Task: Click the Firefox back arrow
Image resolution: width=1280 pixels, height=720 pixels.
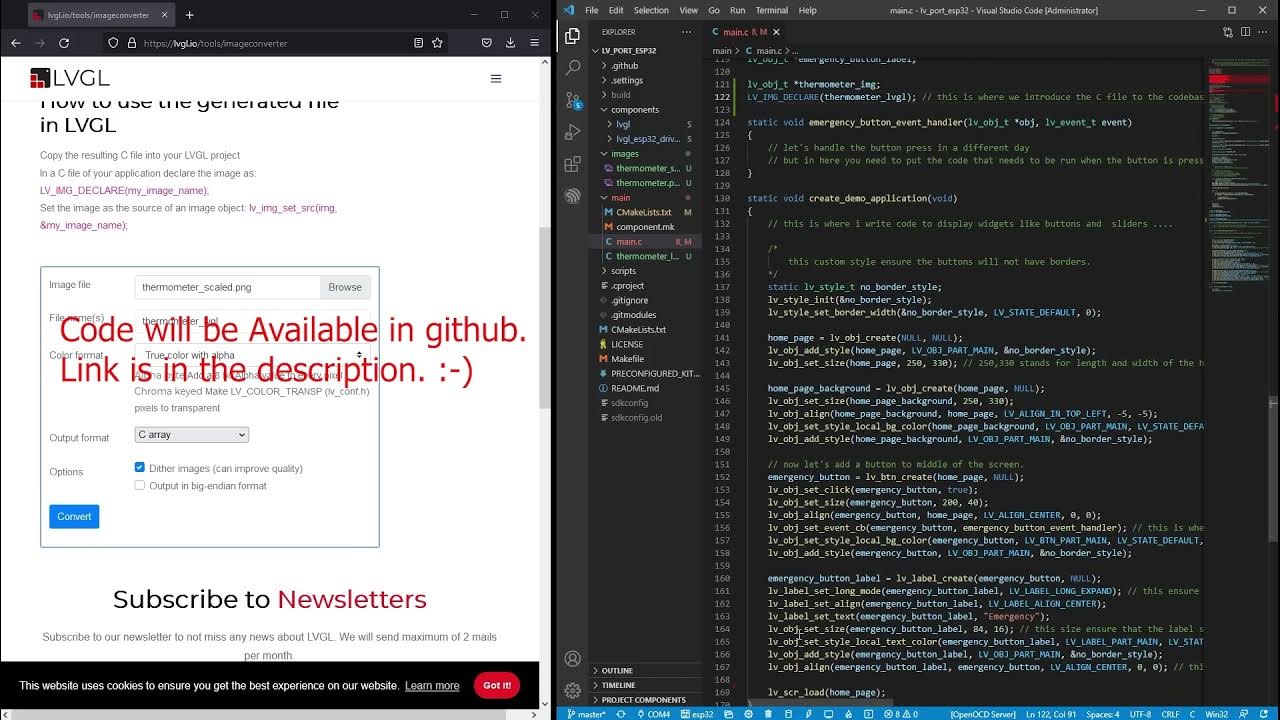Action: (x=15, y=43)
